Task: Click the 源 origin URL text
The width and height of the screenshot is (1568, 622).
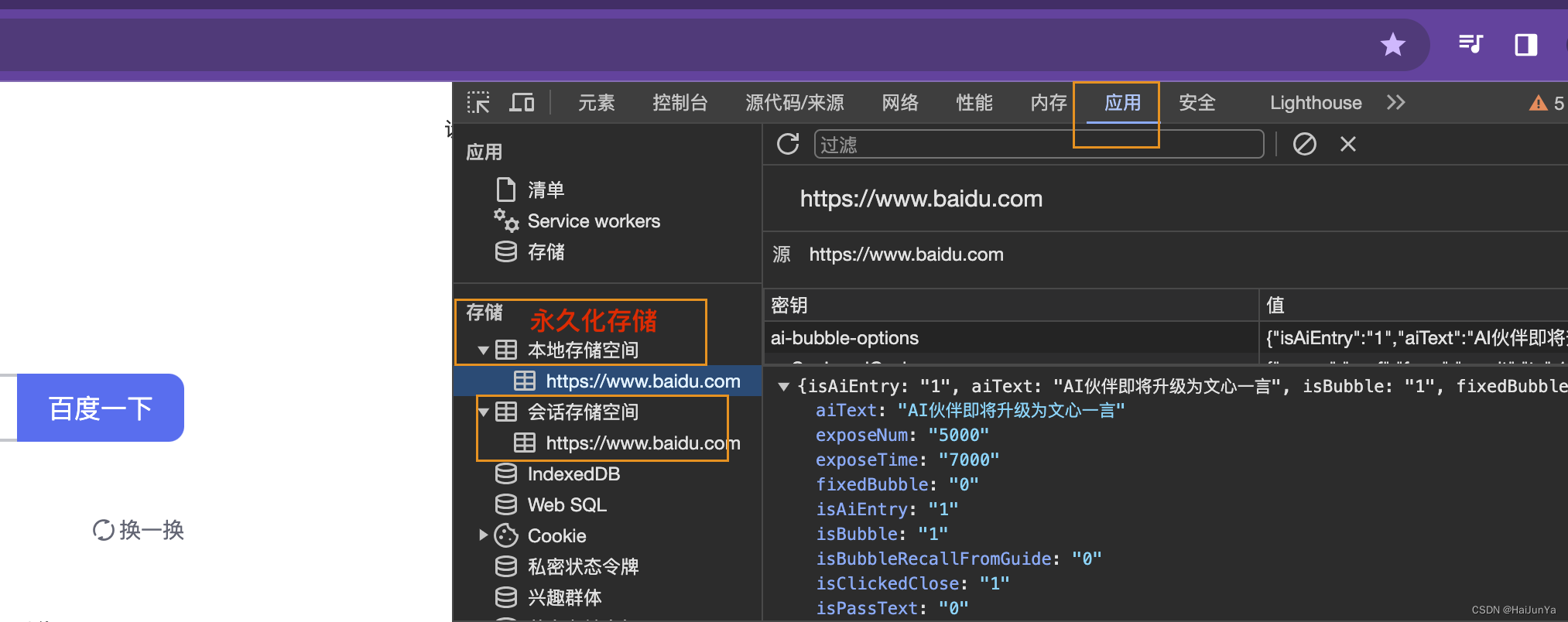Action: tap(906, 255)
